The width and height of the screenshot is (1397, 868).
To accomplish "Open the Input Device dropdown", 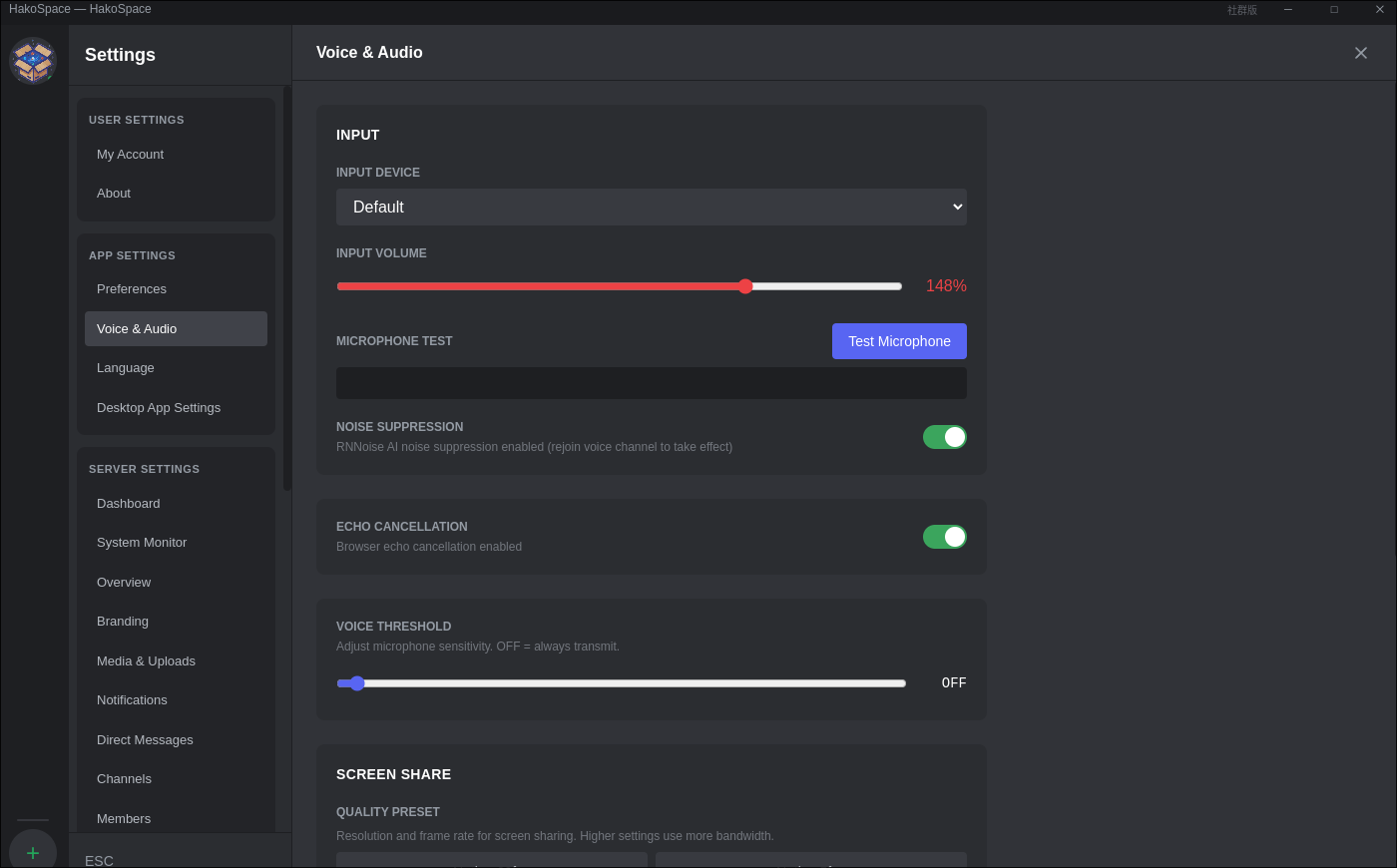I will point(651,207).
